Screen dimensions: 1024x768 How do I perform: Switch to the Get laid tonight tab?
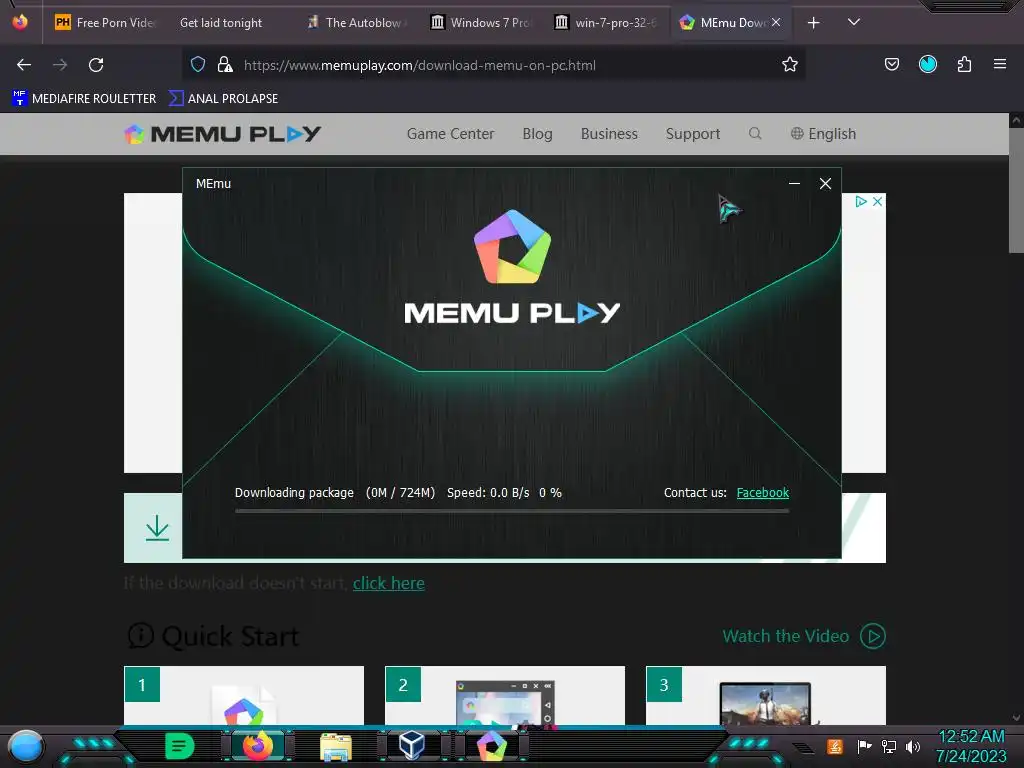[221, 23]
